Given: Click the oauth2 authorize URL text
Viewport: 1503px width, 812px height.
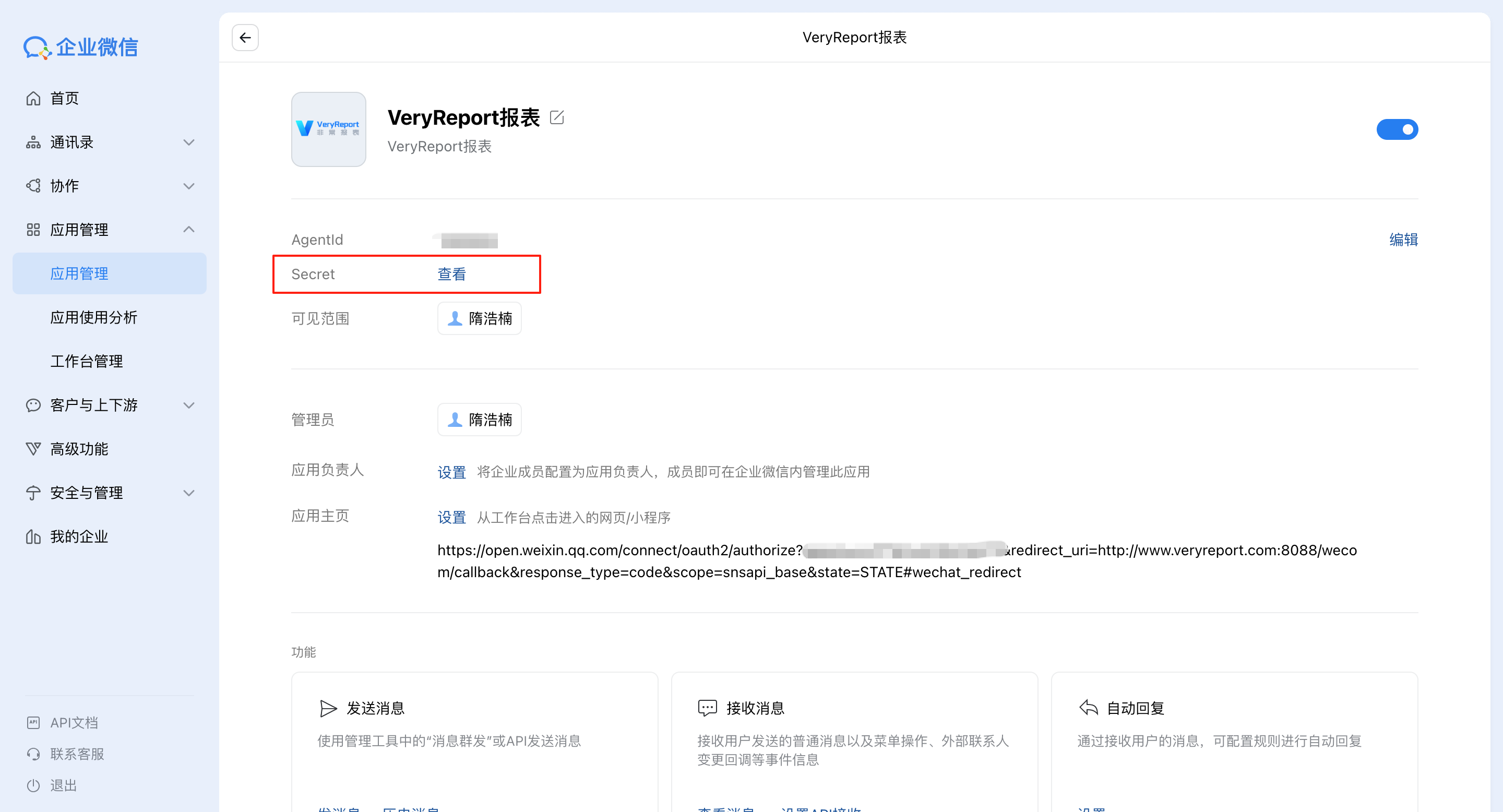Looking at the screenshot, I should click(x=897, y=561).
